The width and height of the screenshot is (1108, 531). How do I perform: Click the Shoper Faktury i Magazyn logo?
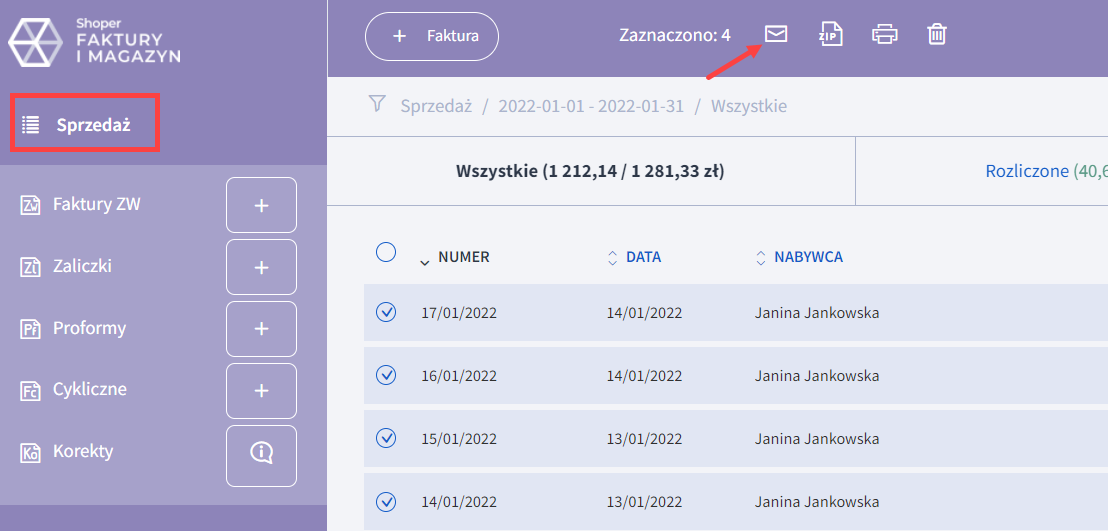[x=95, y=41]
